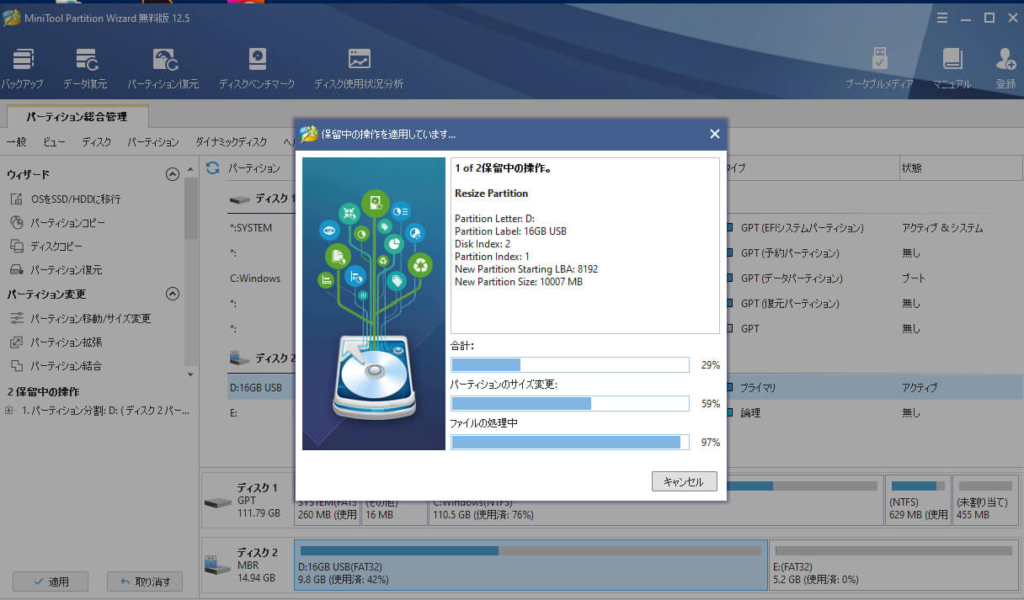Click the 状態 column header

click(960, 168)
